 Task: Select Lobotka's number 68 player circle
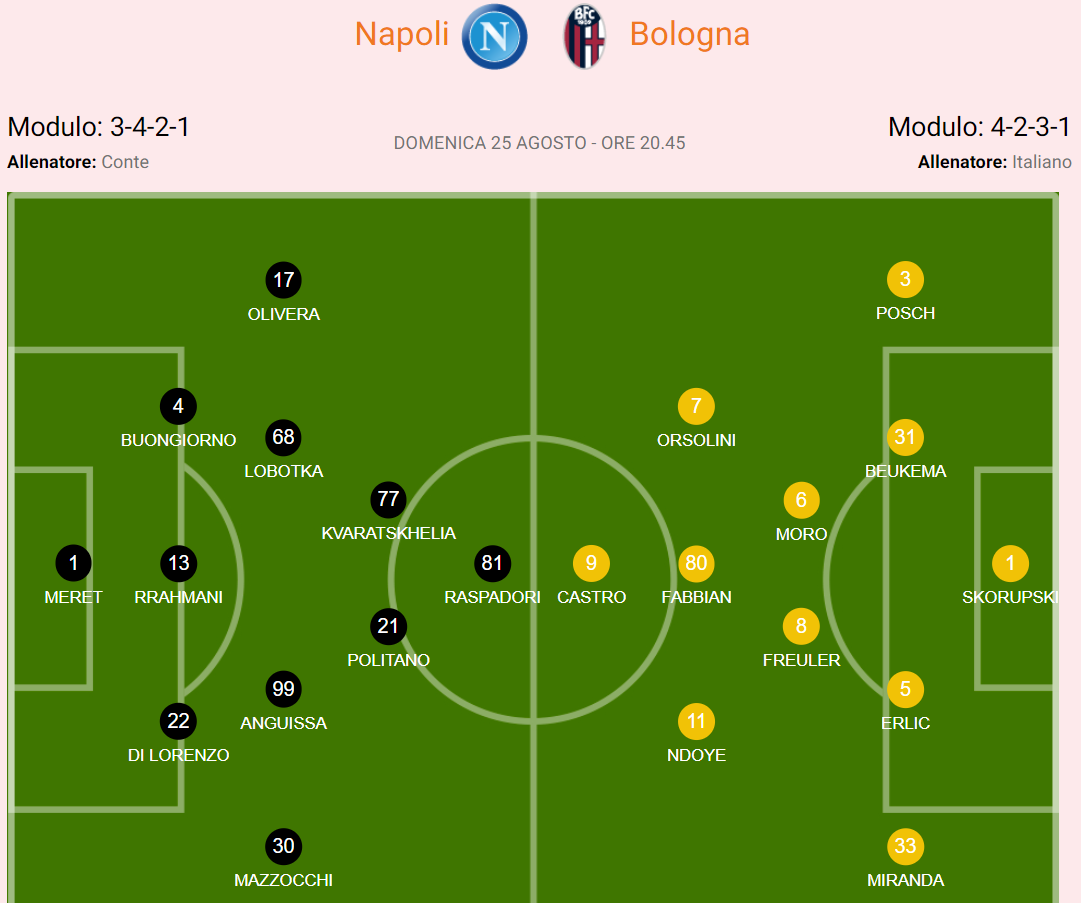(284, 437)
